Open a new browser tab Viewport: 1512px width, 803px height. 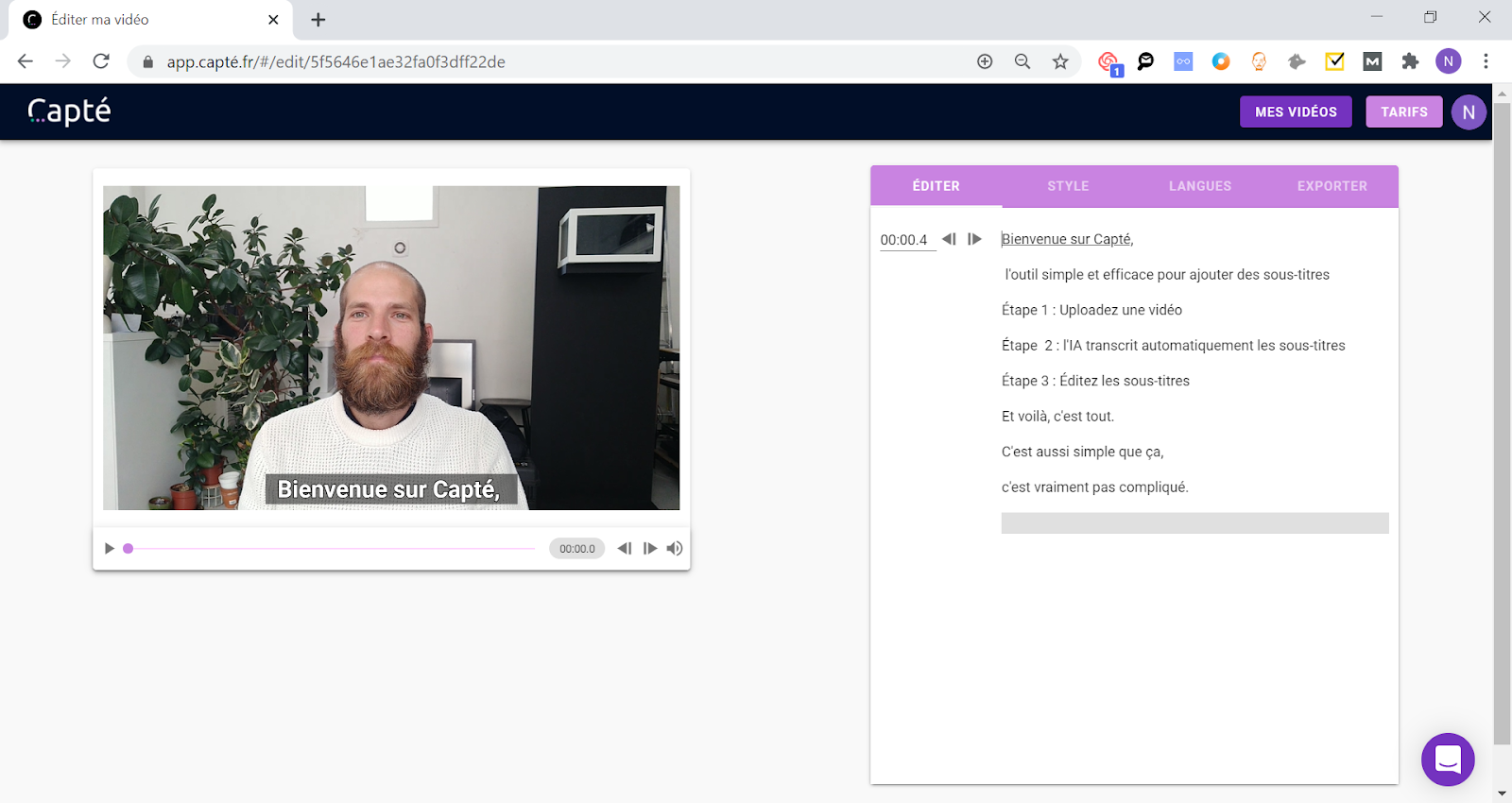pyautogui.click(x=318, y=19)
